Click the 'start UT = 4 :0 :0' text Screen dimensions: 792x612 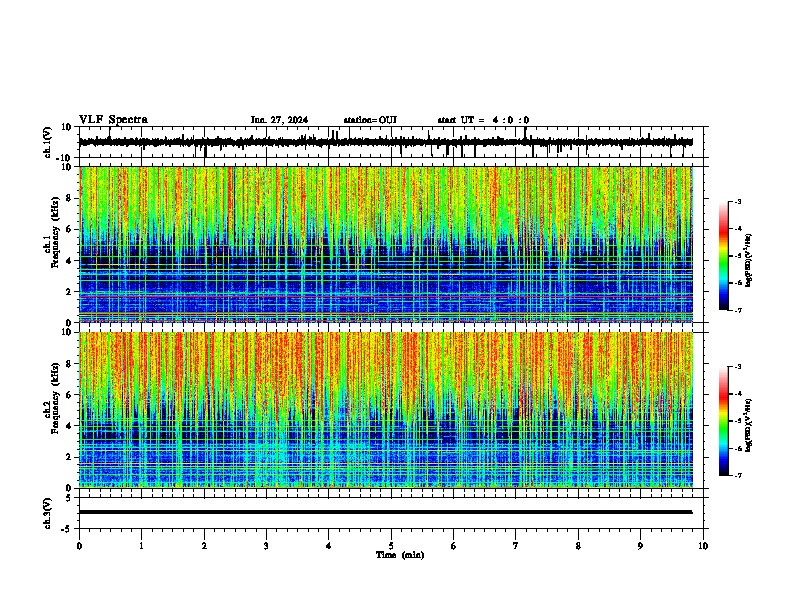click(x=483, y=120)
